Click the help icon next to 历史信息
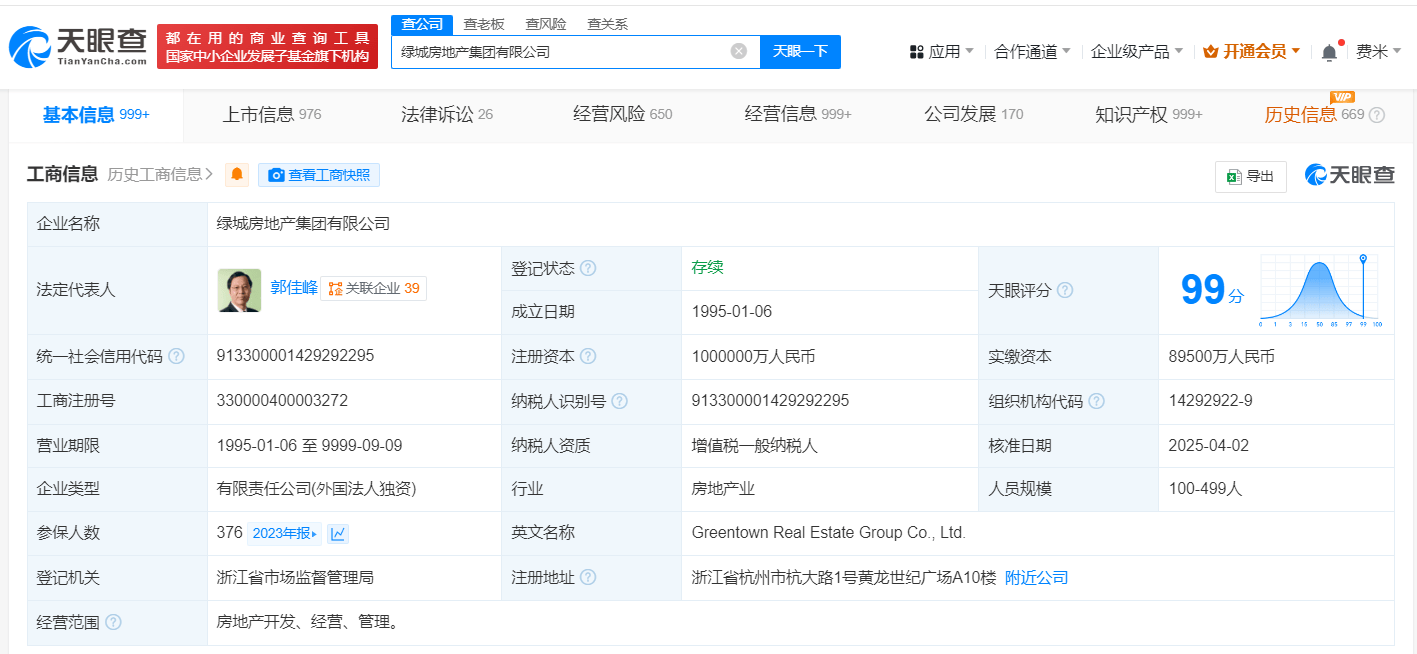The width and height of the screenshot is (1417, 654). click(x=1377, y=115)
